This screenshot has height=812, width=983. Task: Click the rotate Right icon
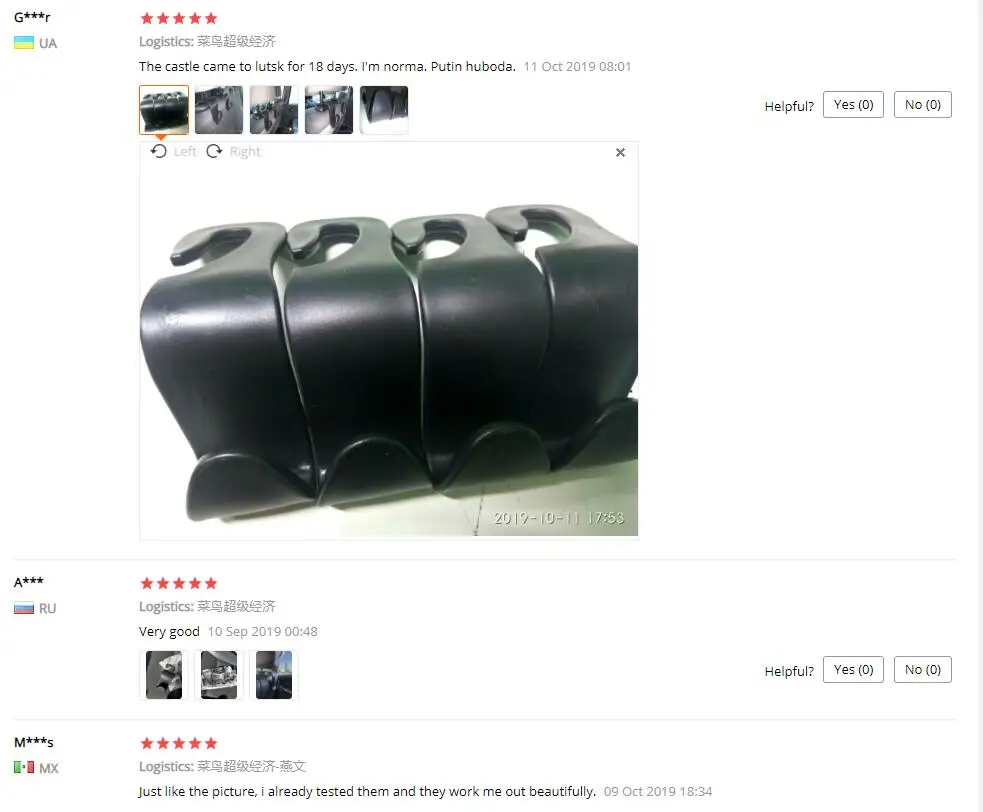[214, 151]
